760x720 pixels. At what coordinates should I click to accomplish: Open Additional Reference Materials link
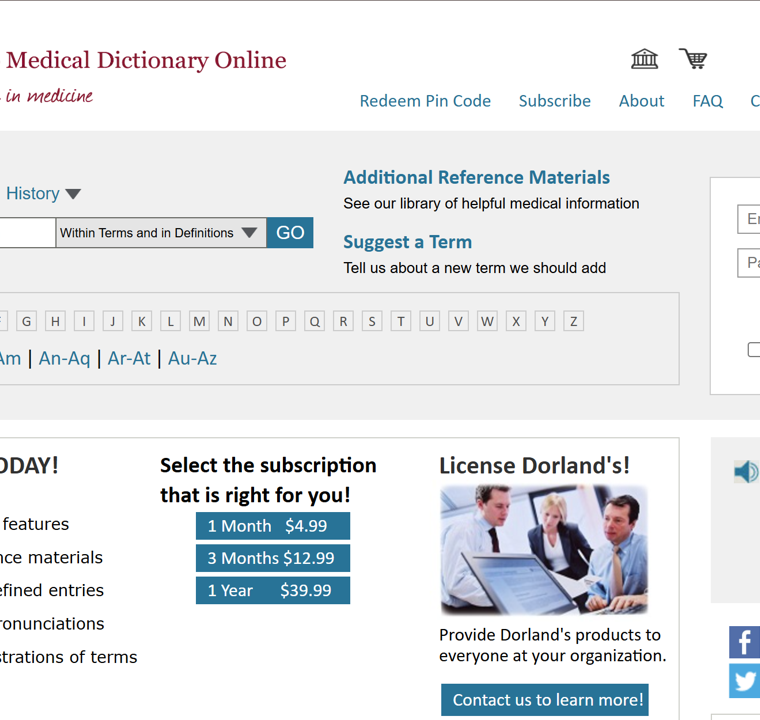pyautogui.click(x=476, y=177)
